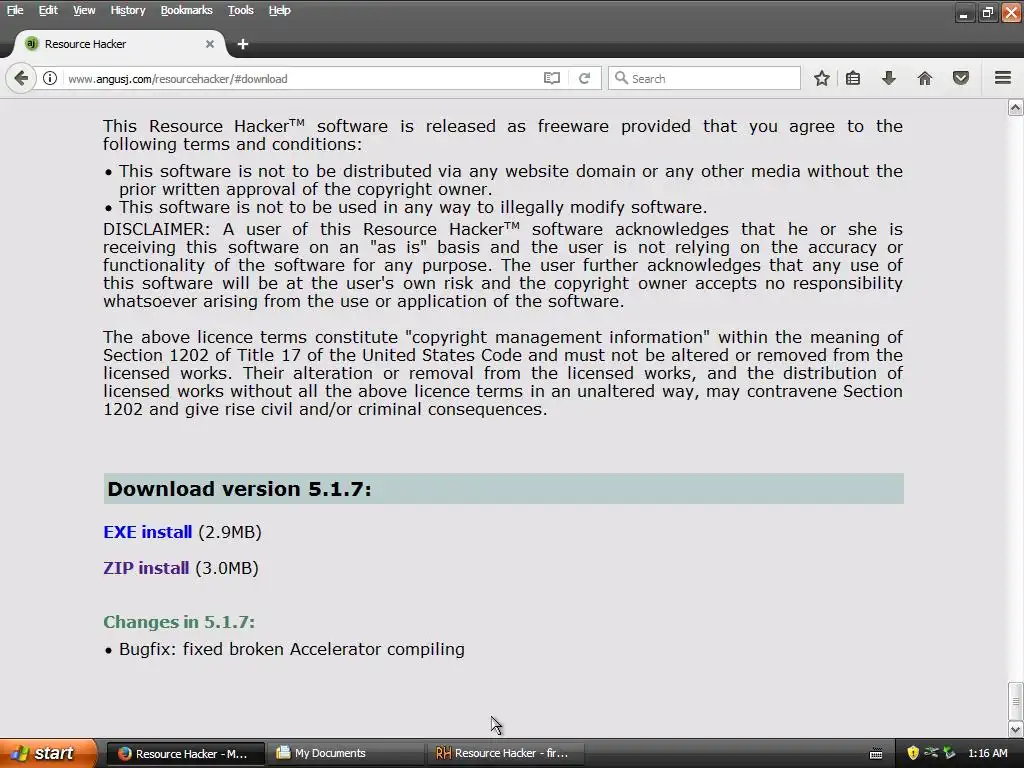Save page to Pocket icon

[961, 78]
